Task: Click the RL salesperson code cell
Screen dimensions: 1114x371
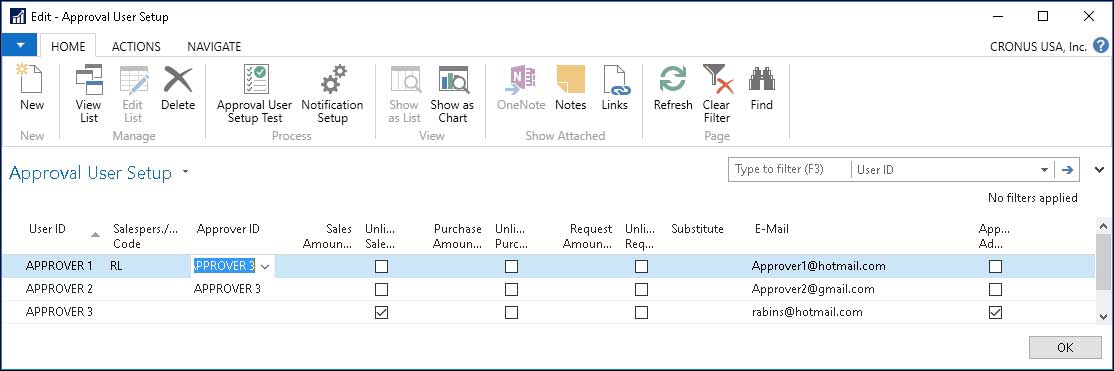Action: point(117,267)
